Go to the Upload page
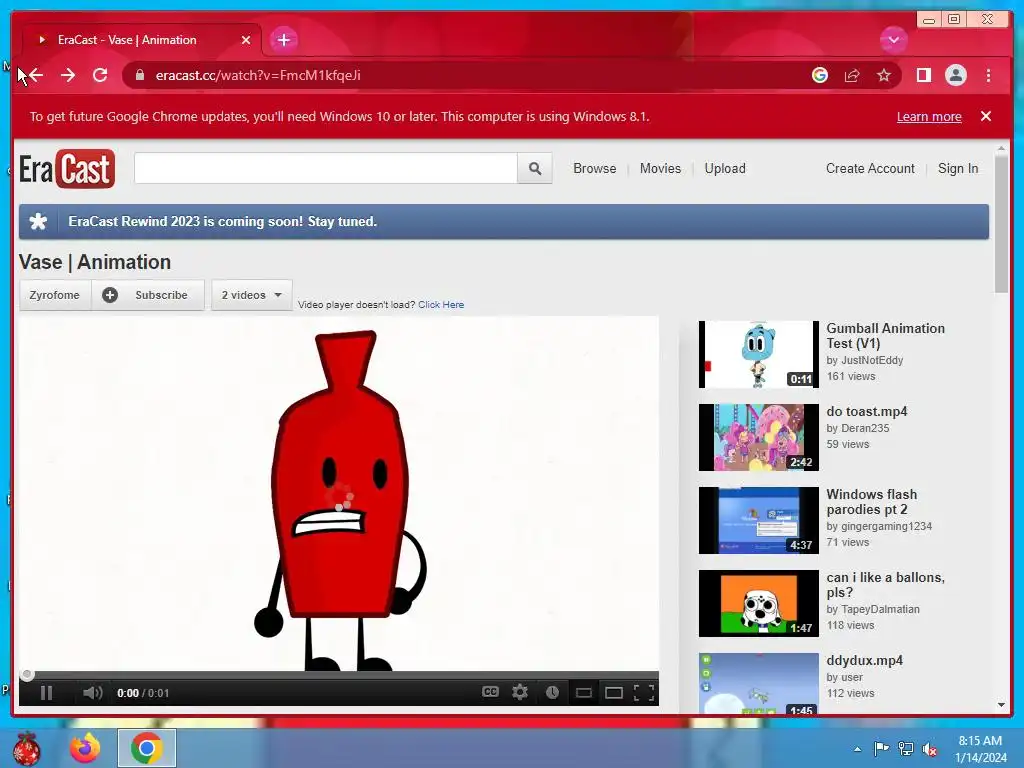The height and width of the screenshot is (768, 1024). [x=725, y=168]
